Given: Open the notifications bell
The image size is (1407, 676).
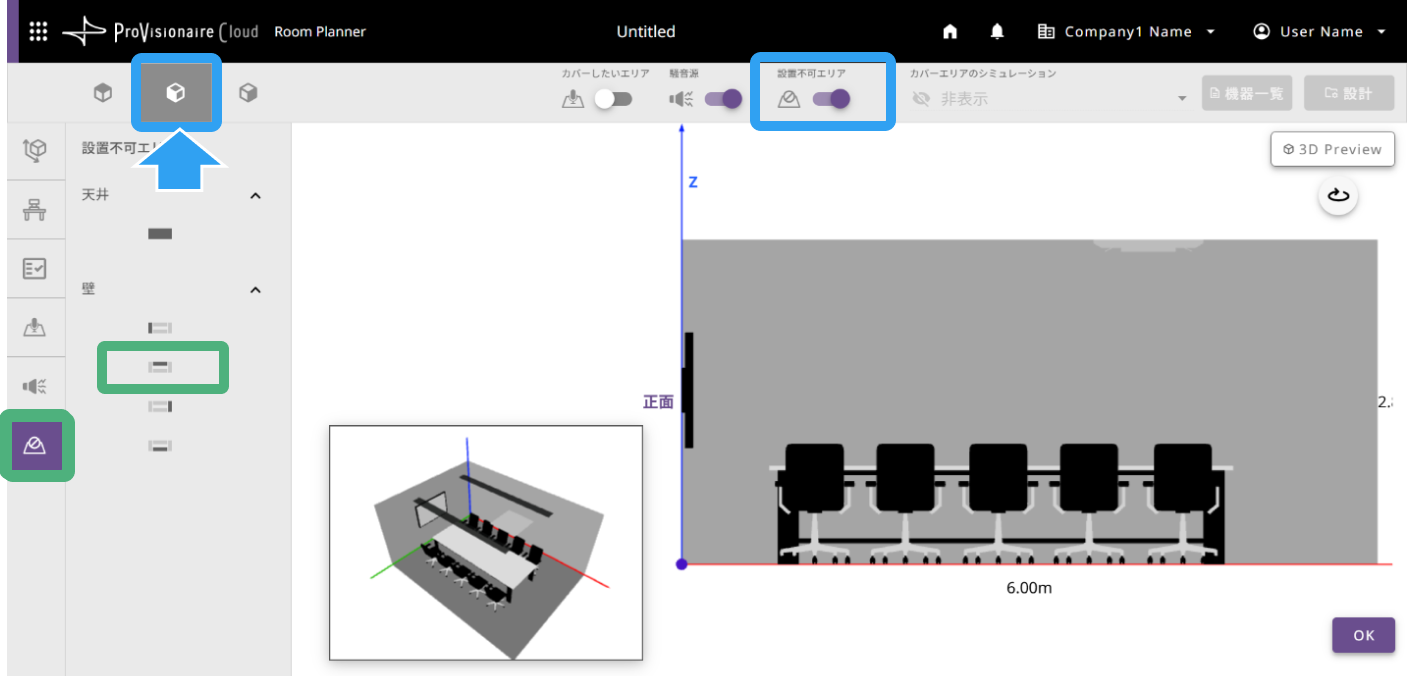Looking at the screenshot, I should pyautogui.click(x=997, y=32).
